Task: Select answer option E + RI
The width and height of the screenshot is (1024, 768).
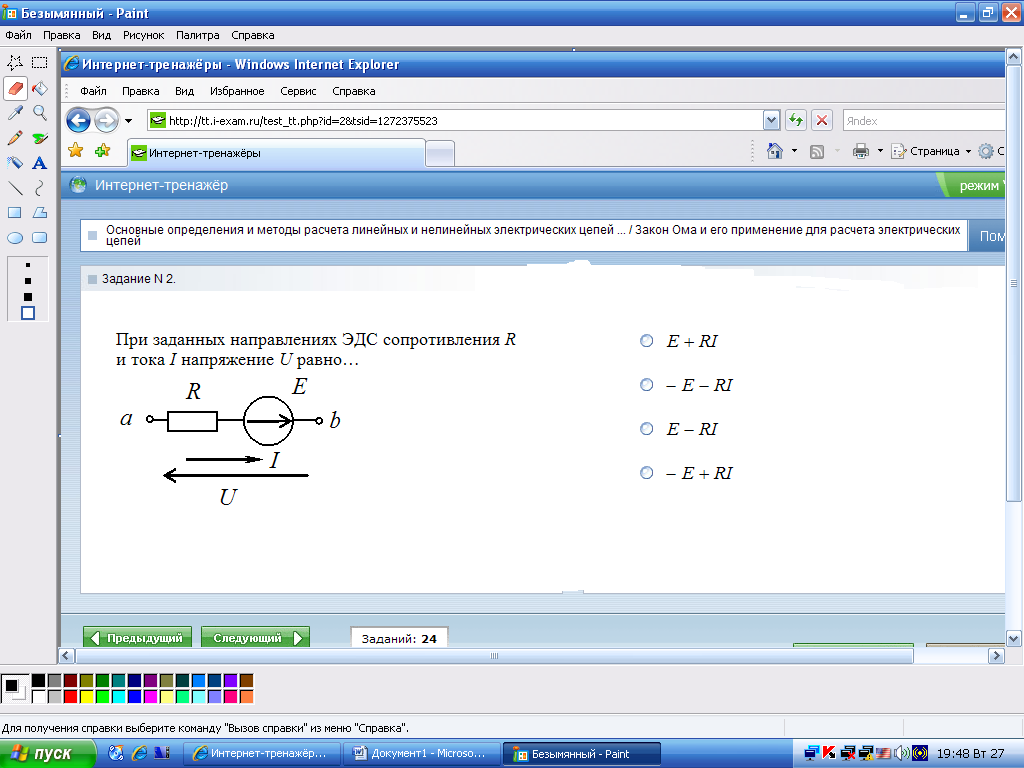Action: [x=647, y=341]
